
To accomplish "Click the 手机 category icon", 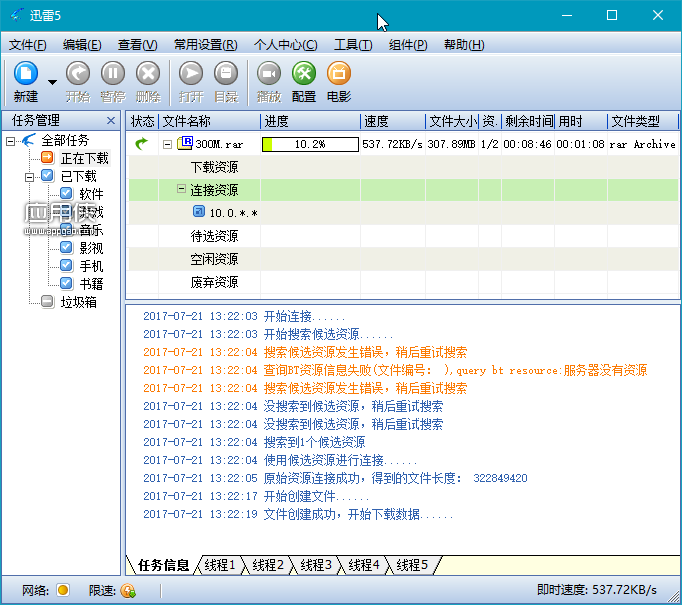I will tap(66, 265).
